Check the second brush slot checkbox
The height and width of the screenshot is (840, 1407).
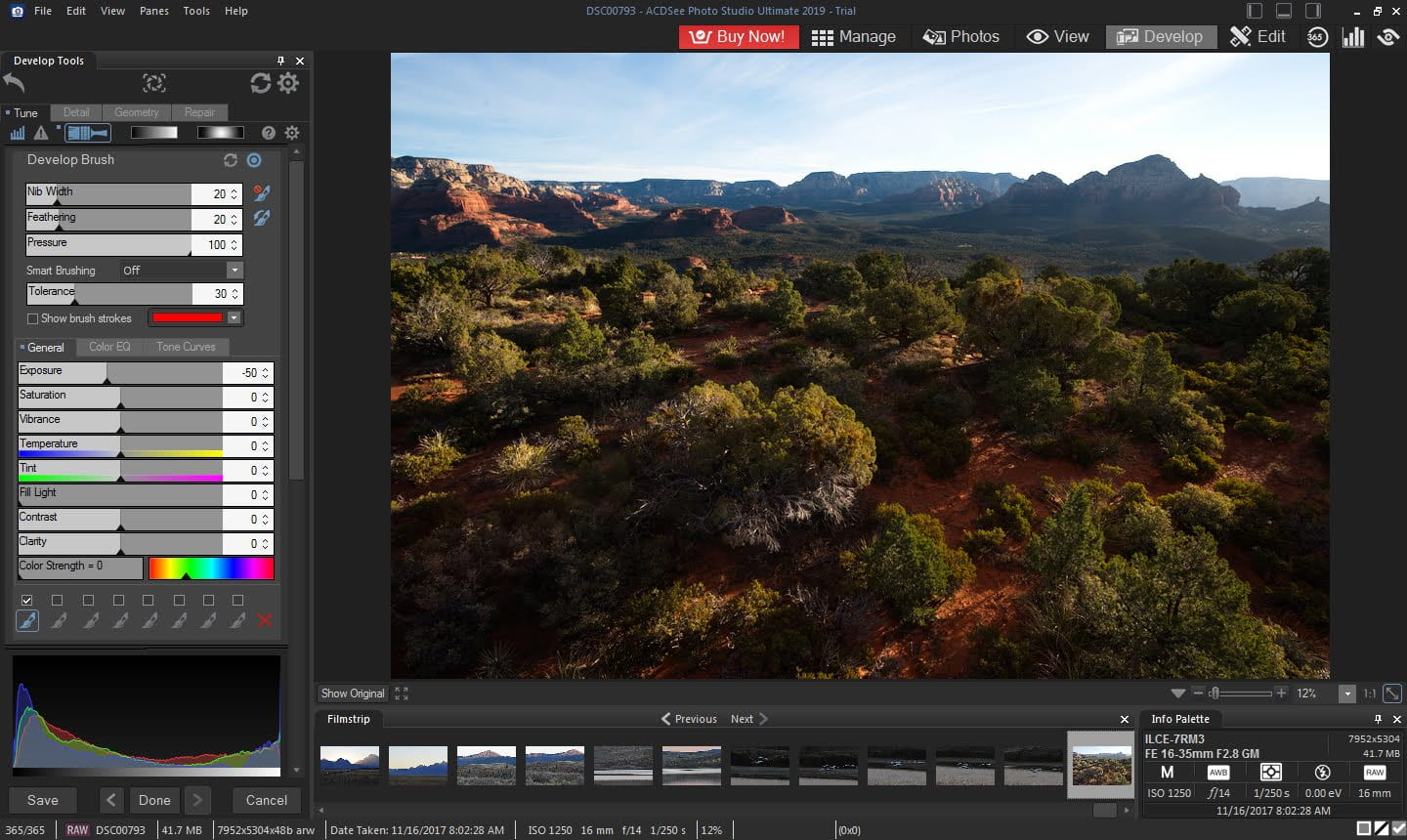57,600
